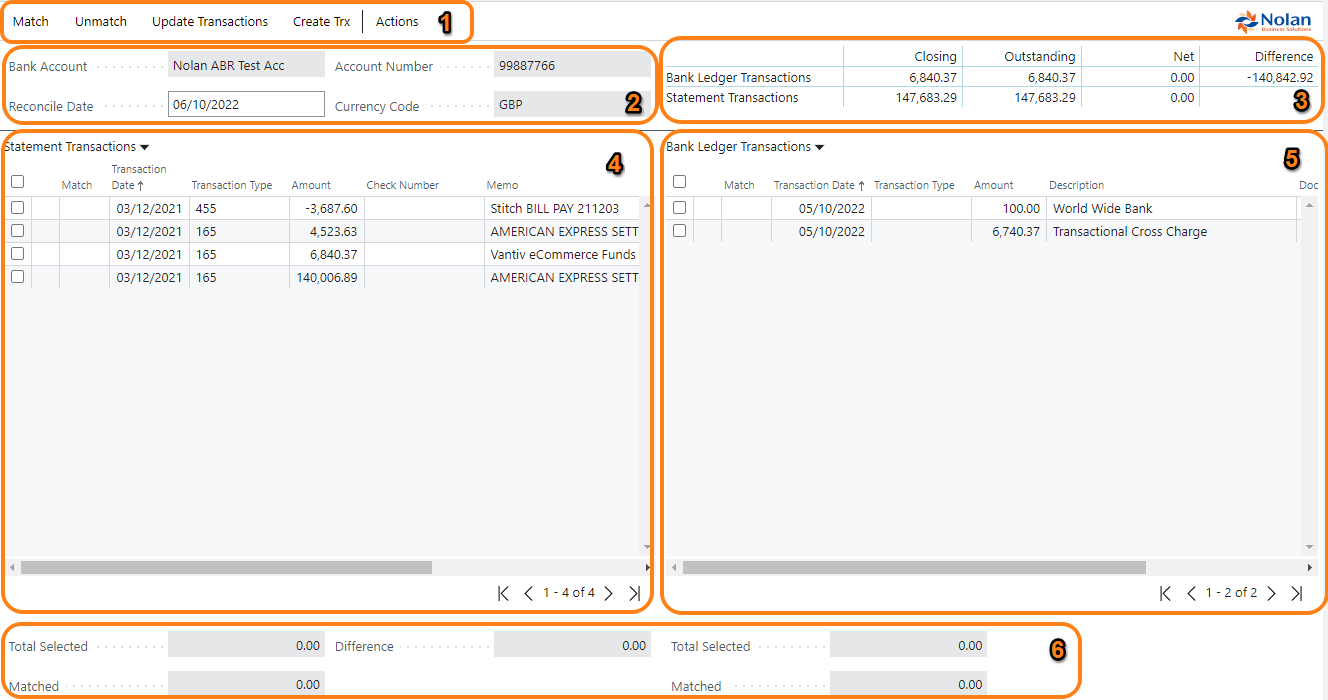Viewport: 1328px width, 700px height.
Task: Select the World Wide Bank transaction checkbox
Action: 680,208
